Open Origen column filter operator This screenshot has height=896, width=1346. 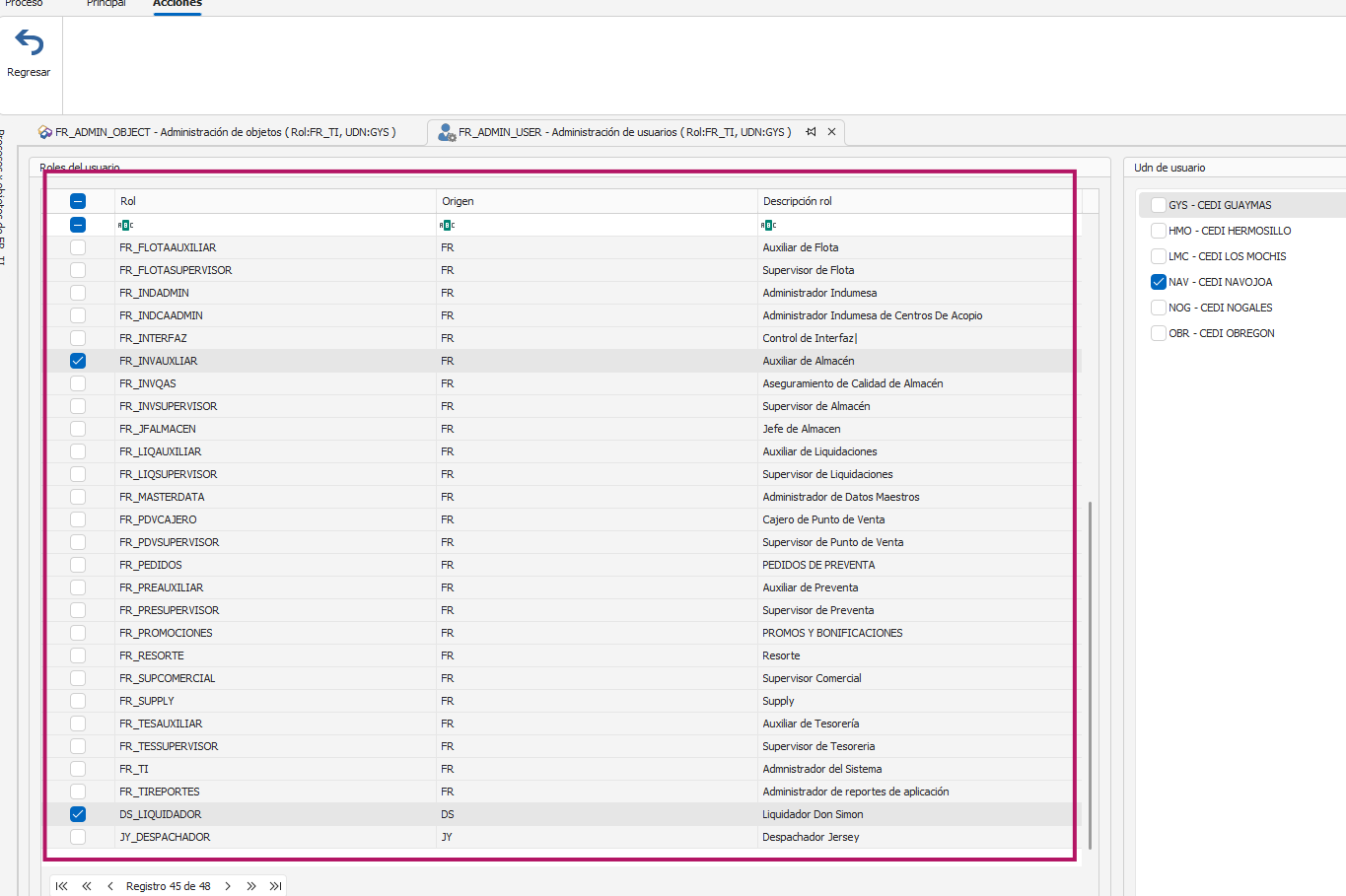[x=447, y=226]
